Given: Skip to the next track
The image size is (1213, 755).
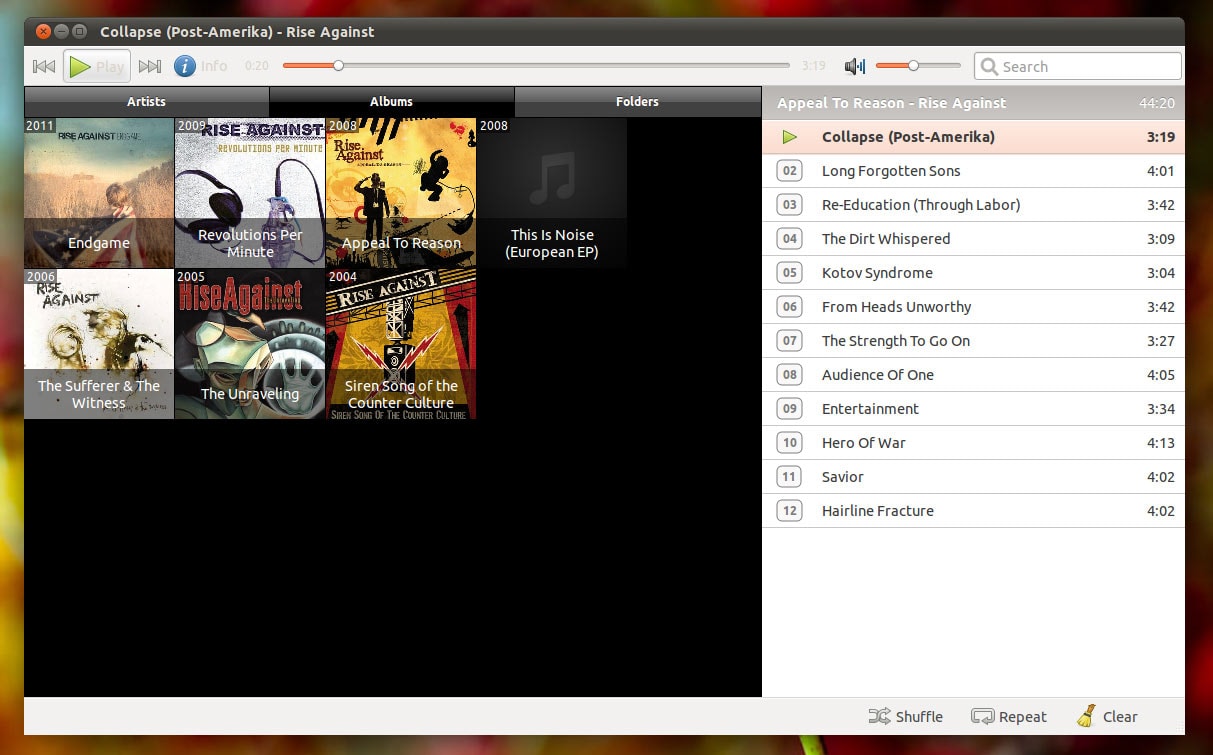Looking at the screenshot, I should (x=150, y=67).
